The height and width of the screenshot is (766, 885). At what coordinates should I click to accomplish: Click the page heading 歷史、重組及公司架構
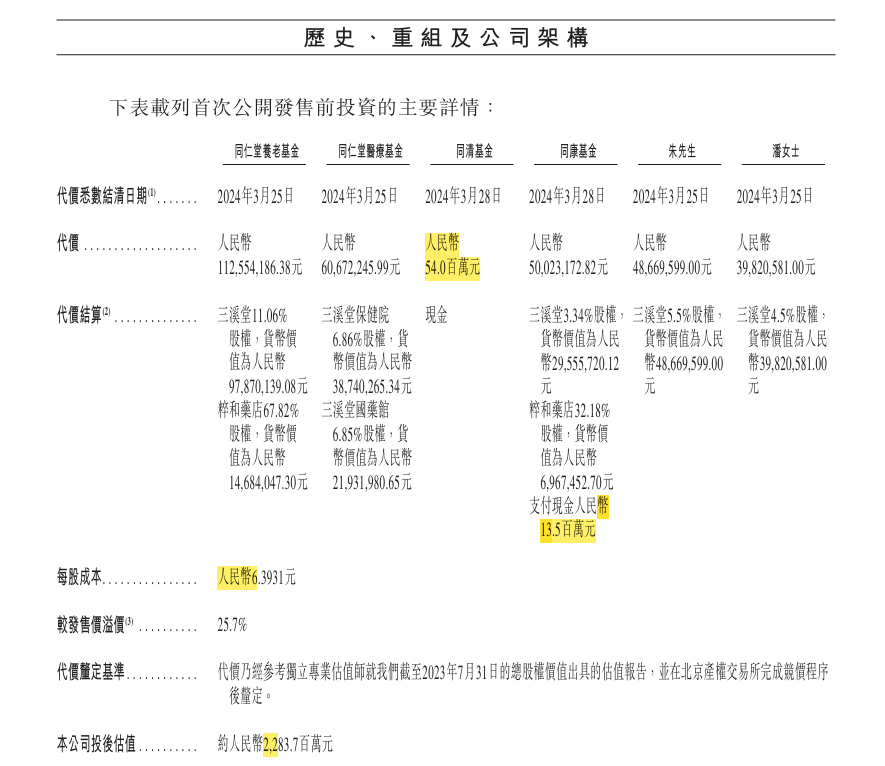(x=446, y=38)
